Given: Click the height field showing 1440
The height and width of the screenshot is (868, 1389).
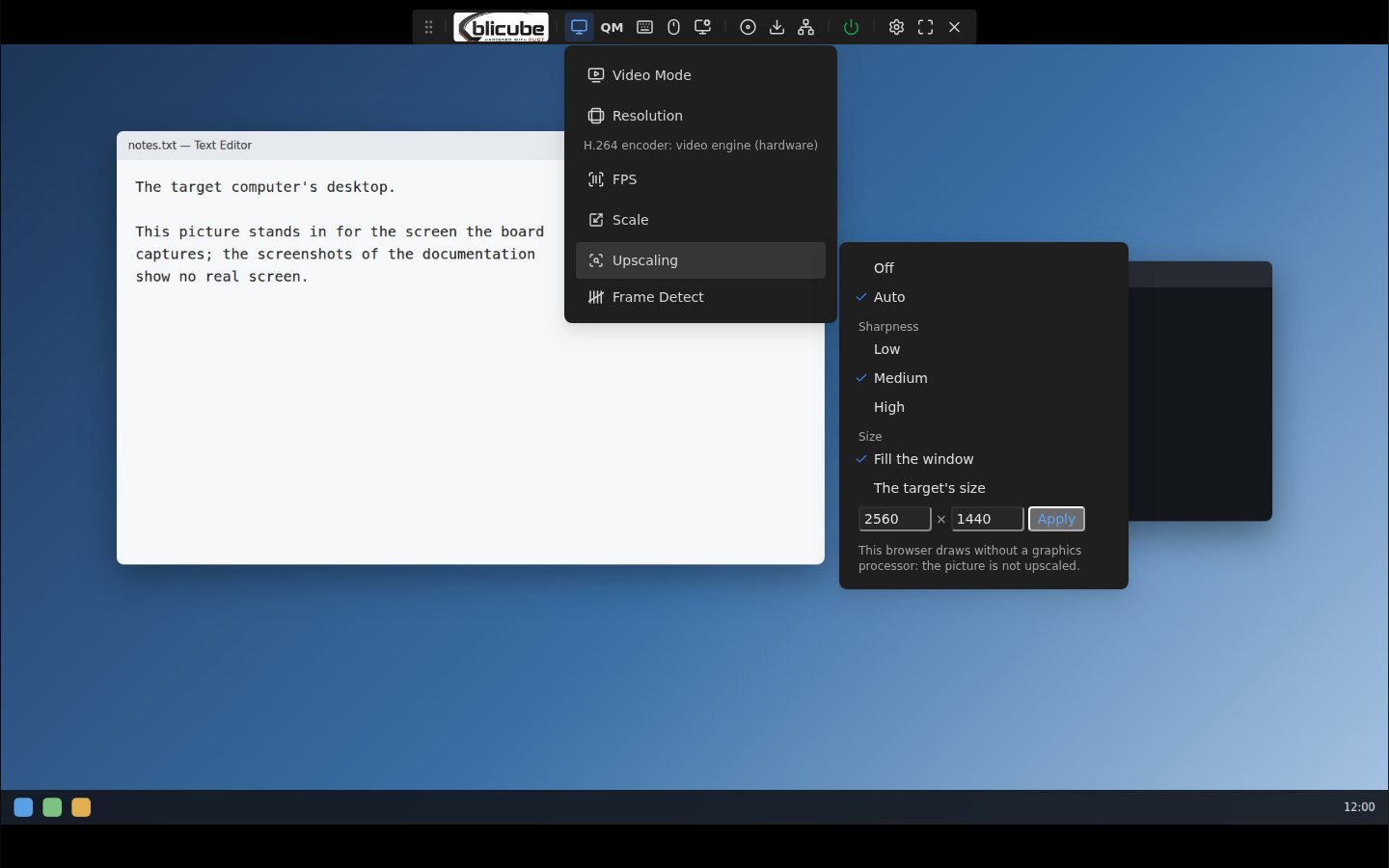Looking at the screenshot, I should [x=988, y=519].
